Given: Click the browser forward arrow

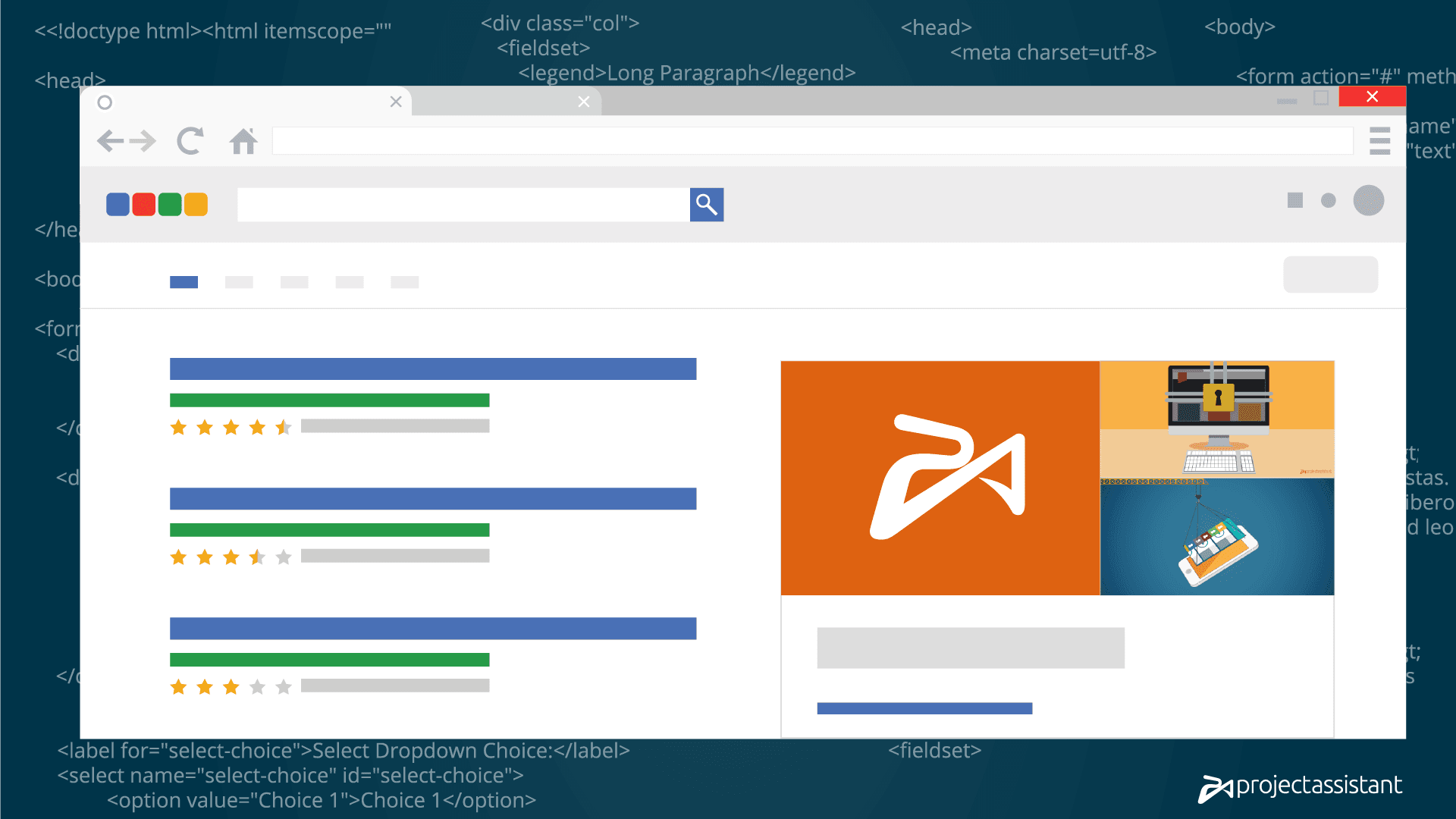Looking at the screenshot, I should pos(143,141).
